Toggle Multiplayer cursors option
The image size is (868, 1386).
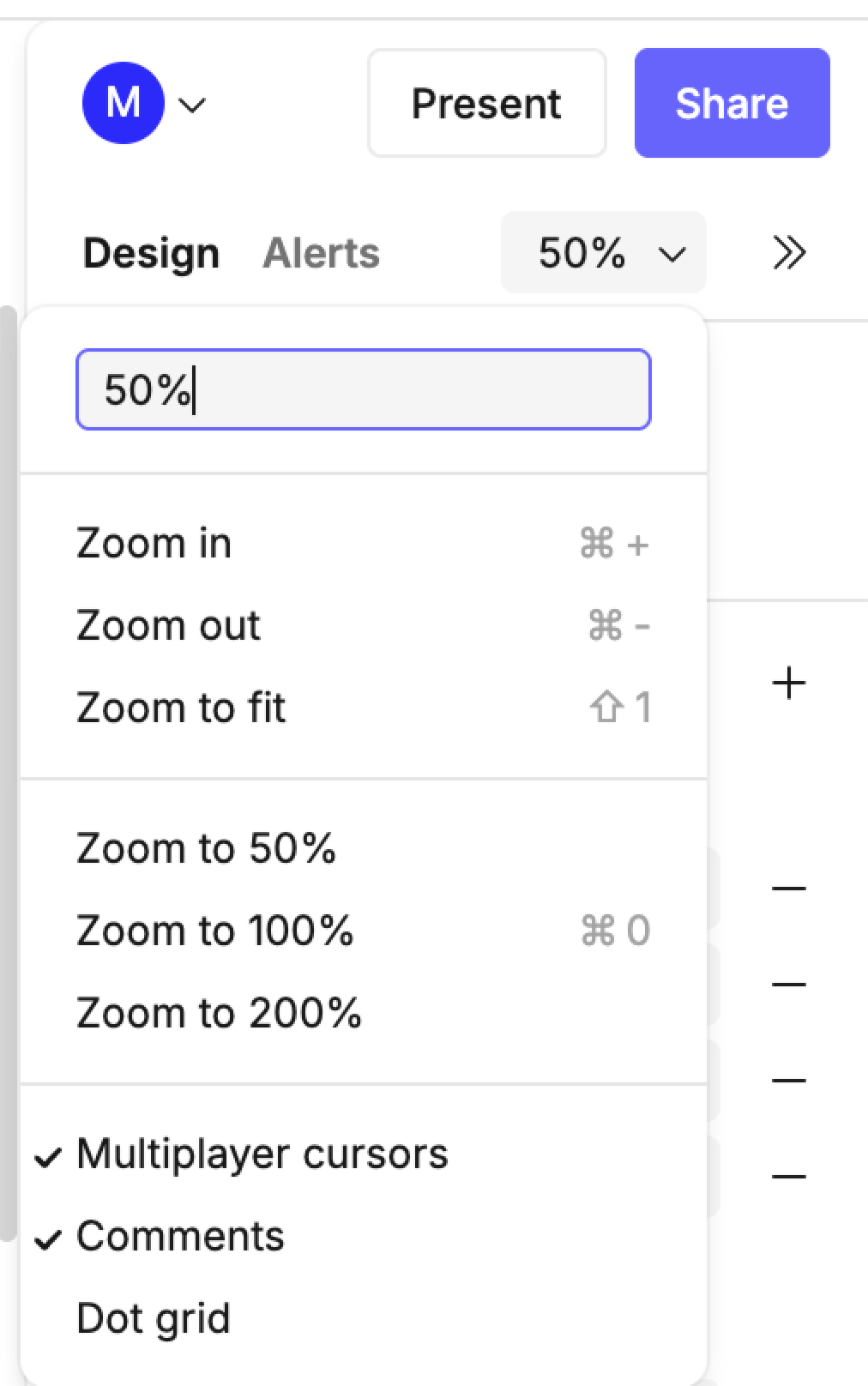[x=262, y=1154]
